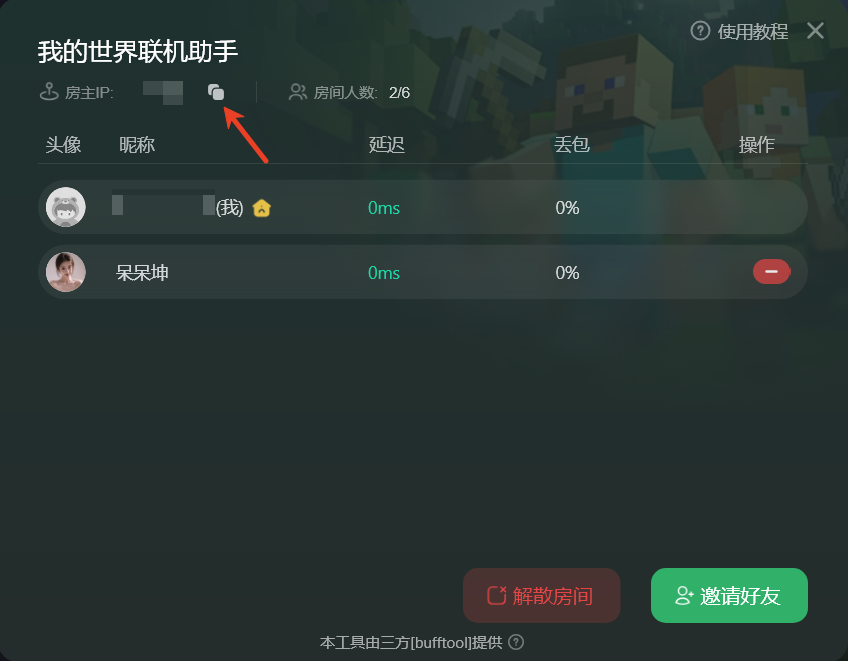The width and height of the screenshot is (849, 661).
Task: Kick 呆呆坤 with the red minus button
Action: (771, 272)
